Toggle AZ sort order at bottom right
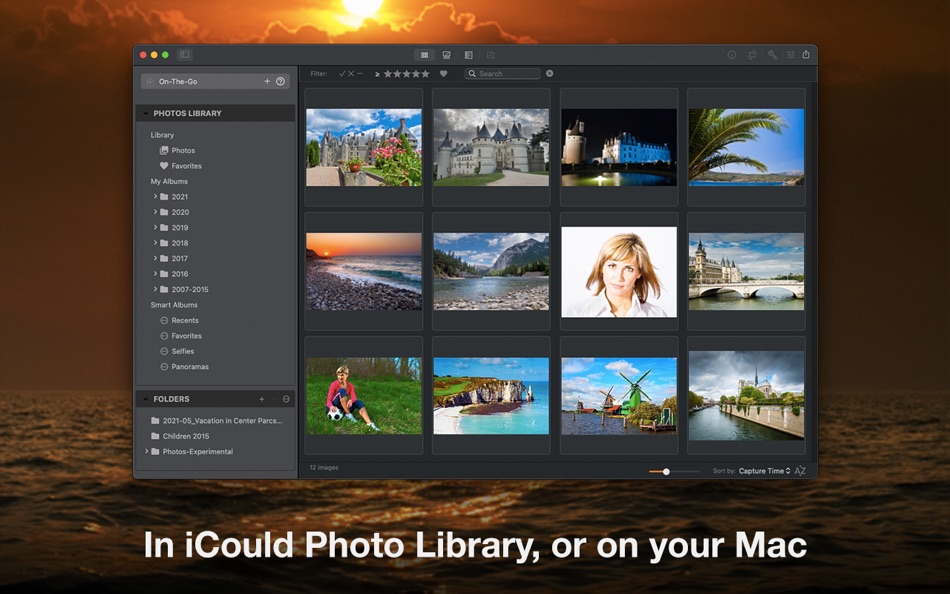 tap(799, 470)
